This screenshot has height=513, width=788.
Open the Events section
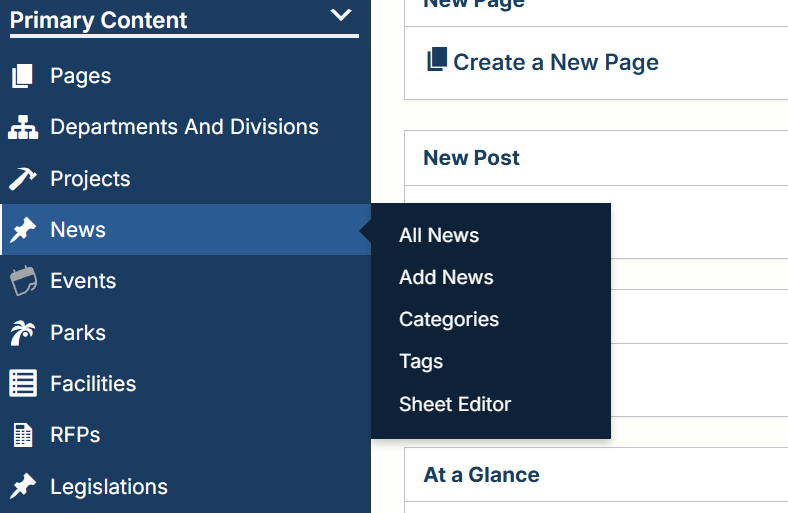[x=83, y=281]
